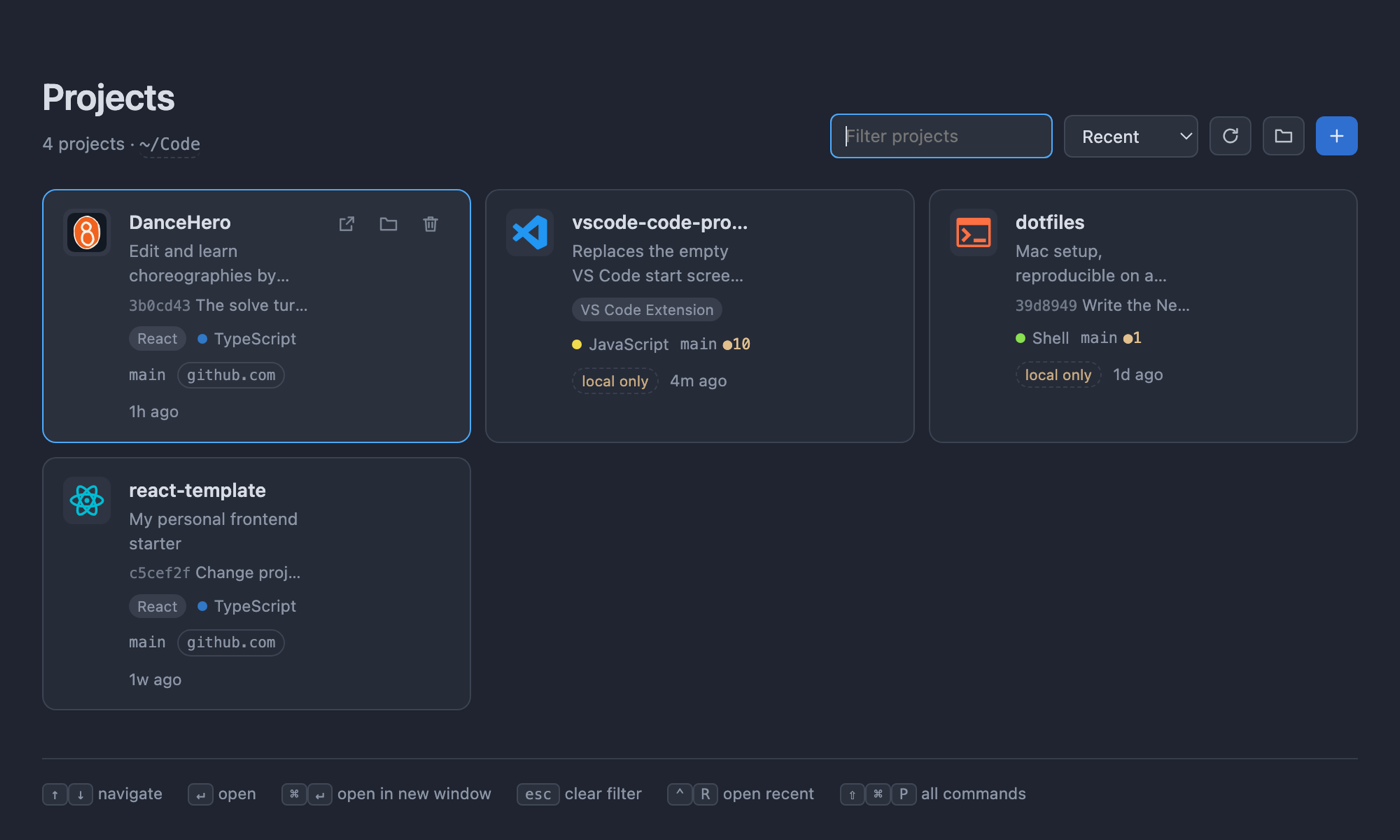The image size is (1400, 840).
Task: Click the esc clear filter hint
Action: point(579,794)
